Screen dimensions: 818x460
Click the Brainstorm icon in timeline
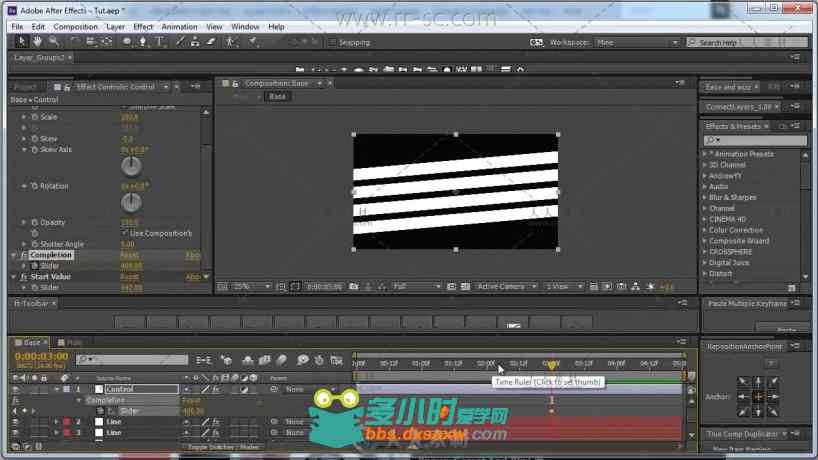click(303, 360)
